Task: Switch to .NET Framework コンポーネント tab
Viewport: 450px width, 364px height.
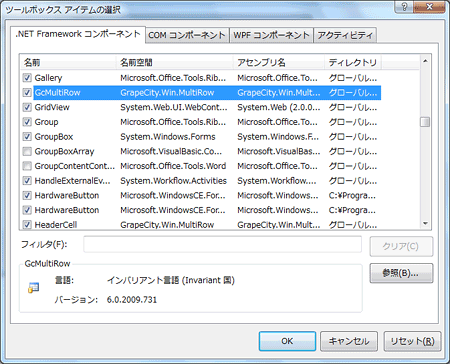Action: pyautogui.click(x=78, y=34)
